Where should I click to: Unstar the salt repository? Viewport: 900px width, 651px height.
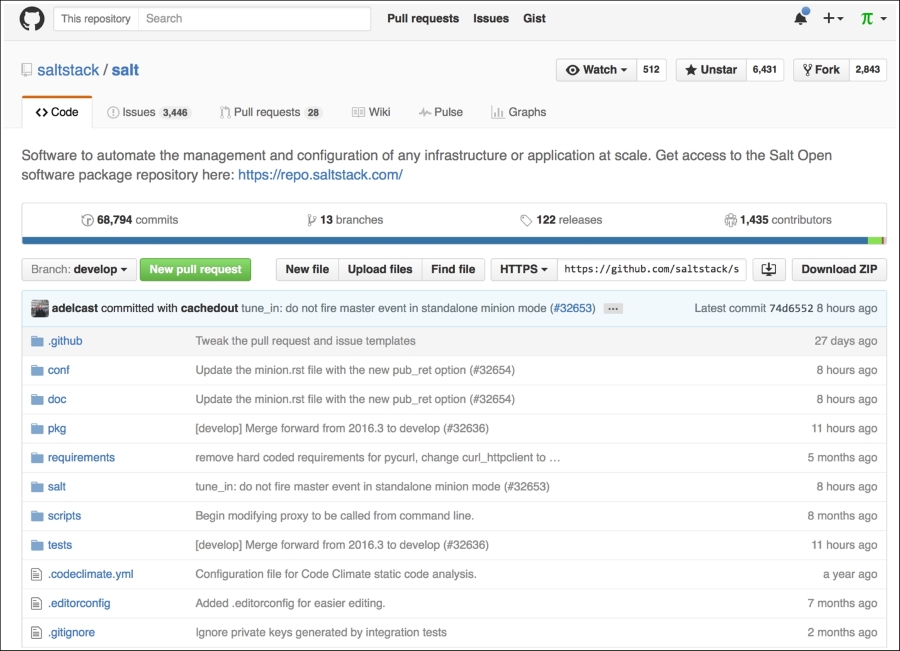click(x=711, y=69)
